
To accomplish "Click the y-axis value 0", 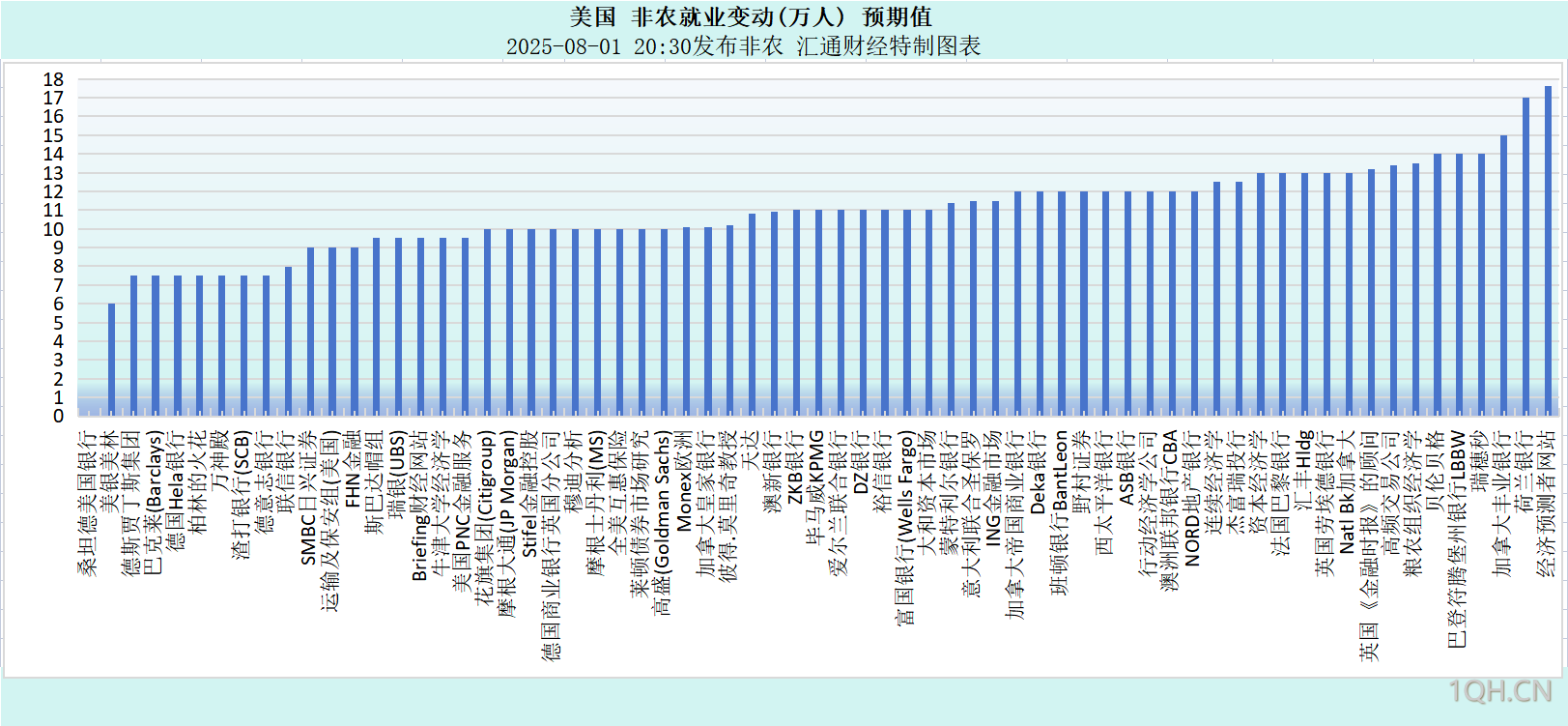I will [x=58, y=416].
